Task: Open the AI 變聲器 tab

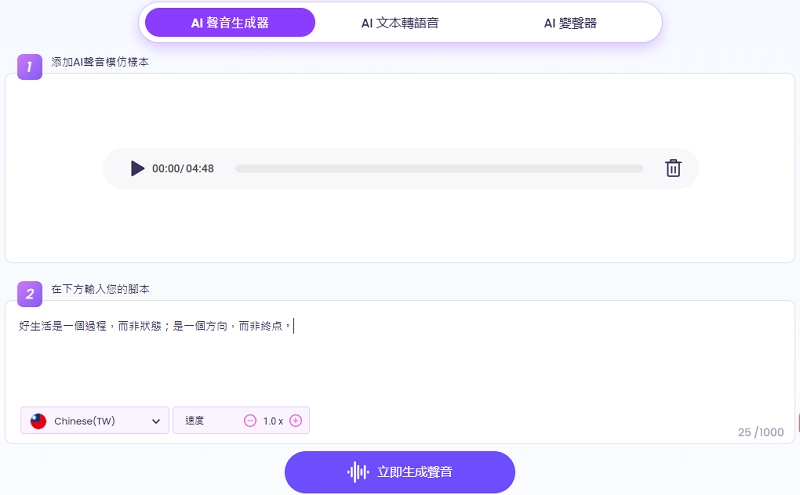Action: coord(570,22)
